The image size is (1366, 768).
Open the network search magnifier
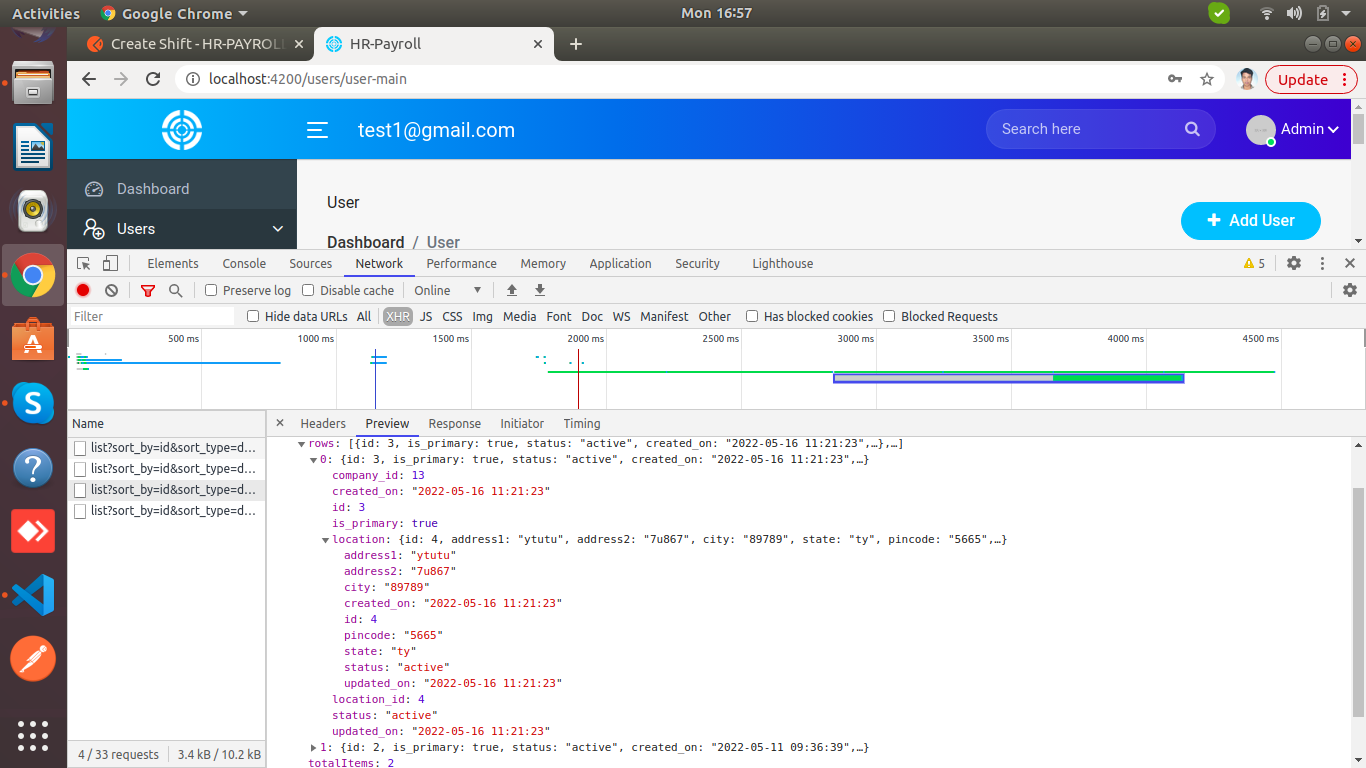(x=175, y=290)
